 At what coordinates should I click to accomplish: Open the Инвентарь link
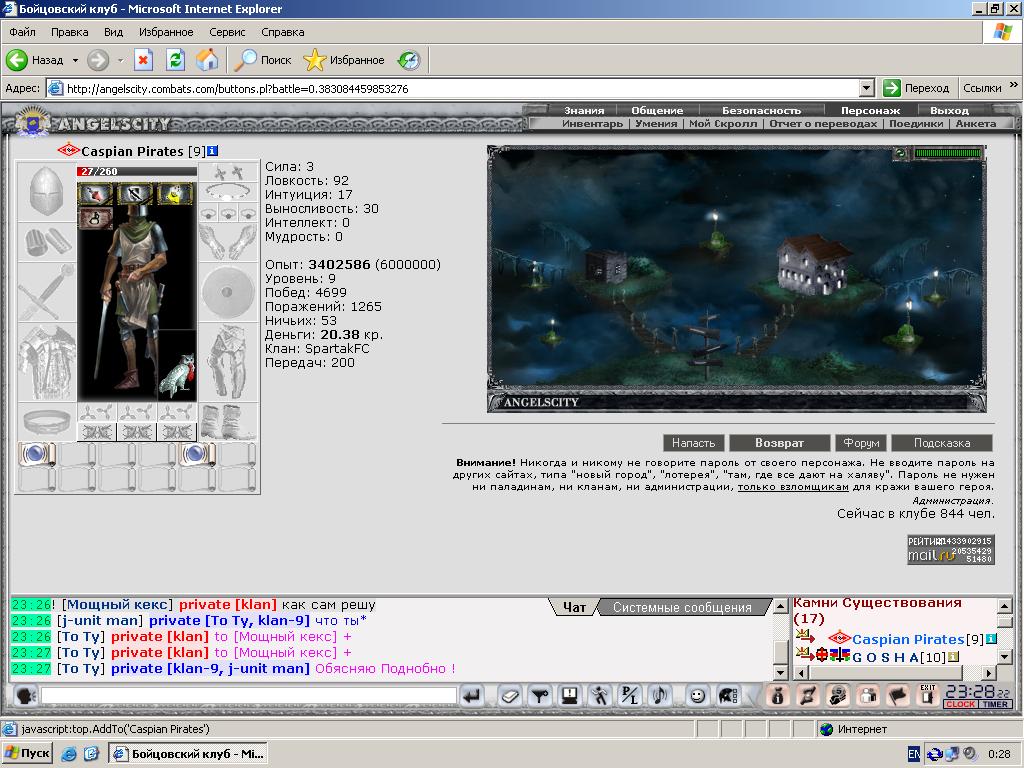[x=592, y=123]
